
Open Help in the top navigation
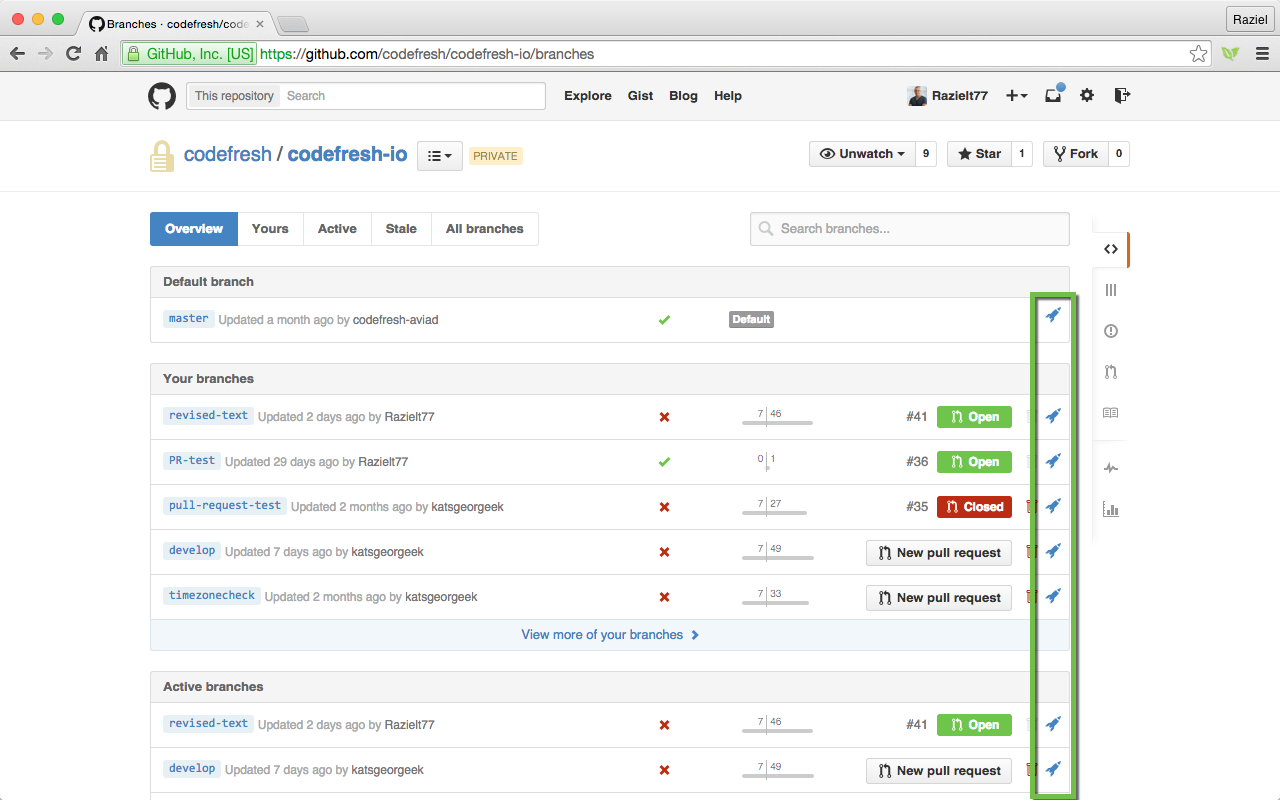(x=728, y=96)
